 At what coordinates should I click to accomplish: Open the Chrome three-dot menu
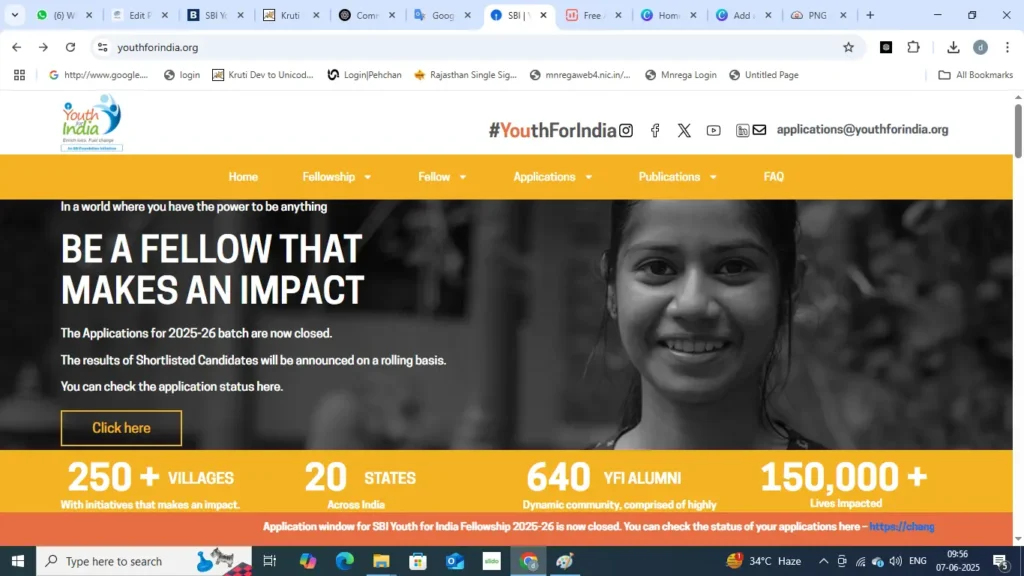point(1008,47)
